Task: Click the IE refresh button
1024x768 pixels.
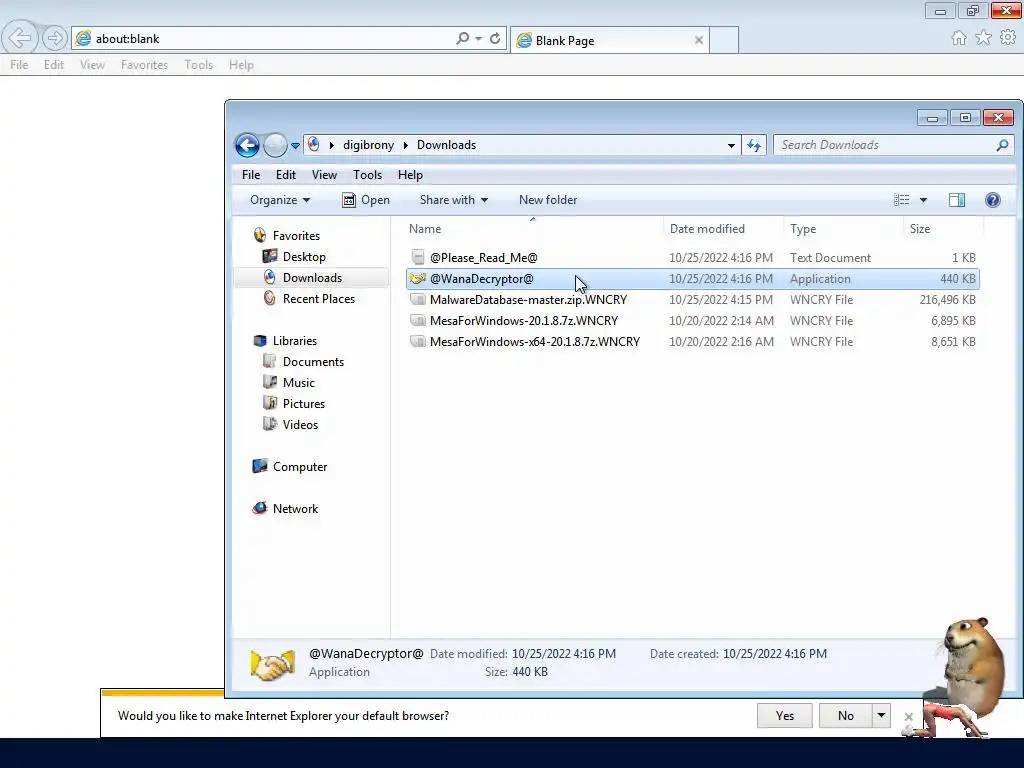Action: [x=495, y=39]
